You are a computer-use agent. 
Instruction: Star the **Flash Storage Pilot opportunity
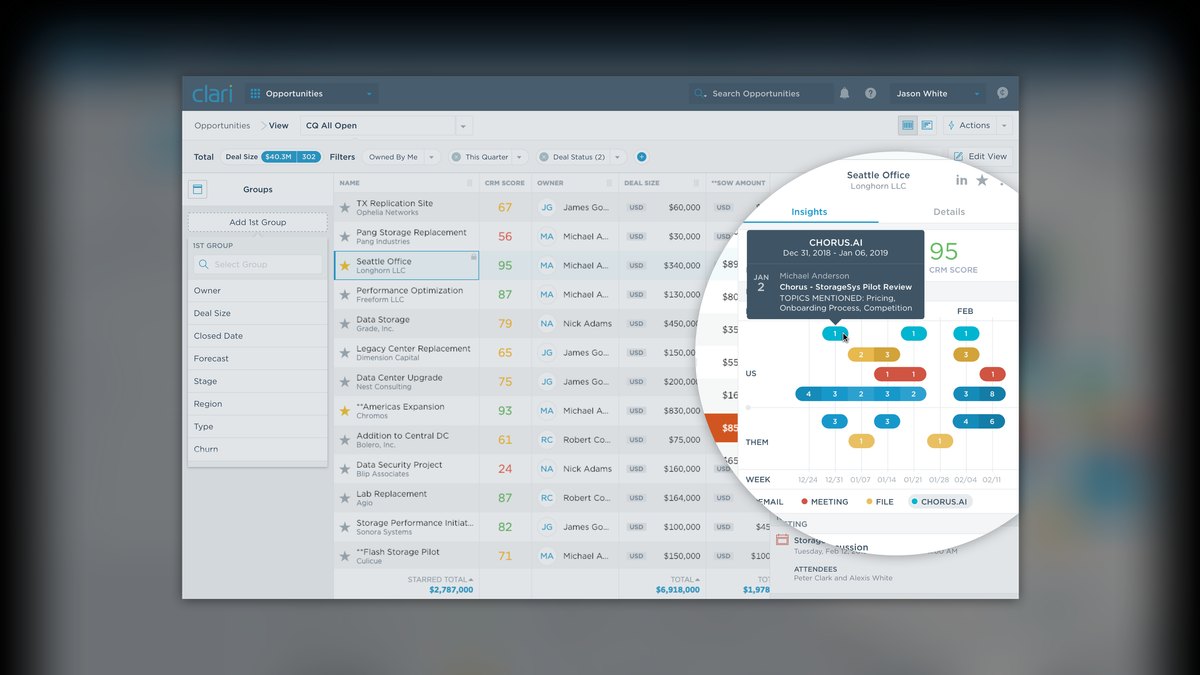[345, 555]
